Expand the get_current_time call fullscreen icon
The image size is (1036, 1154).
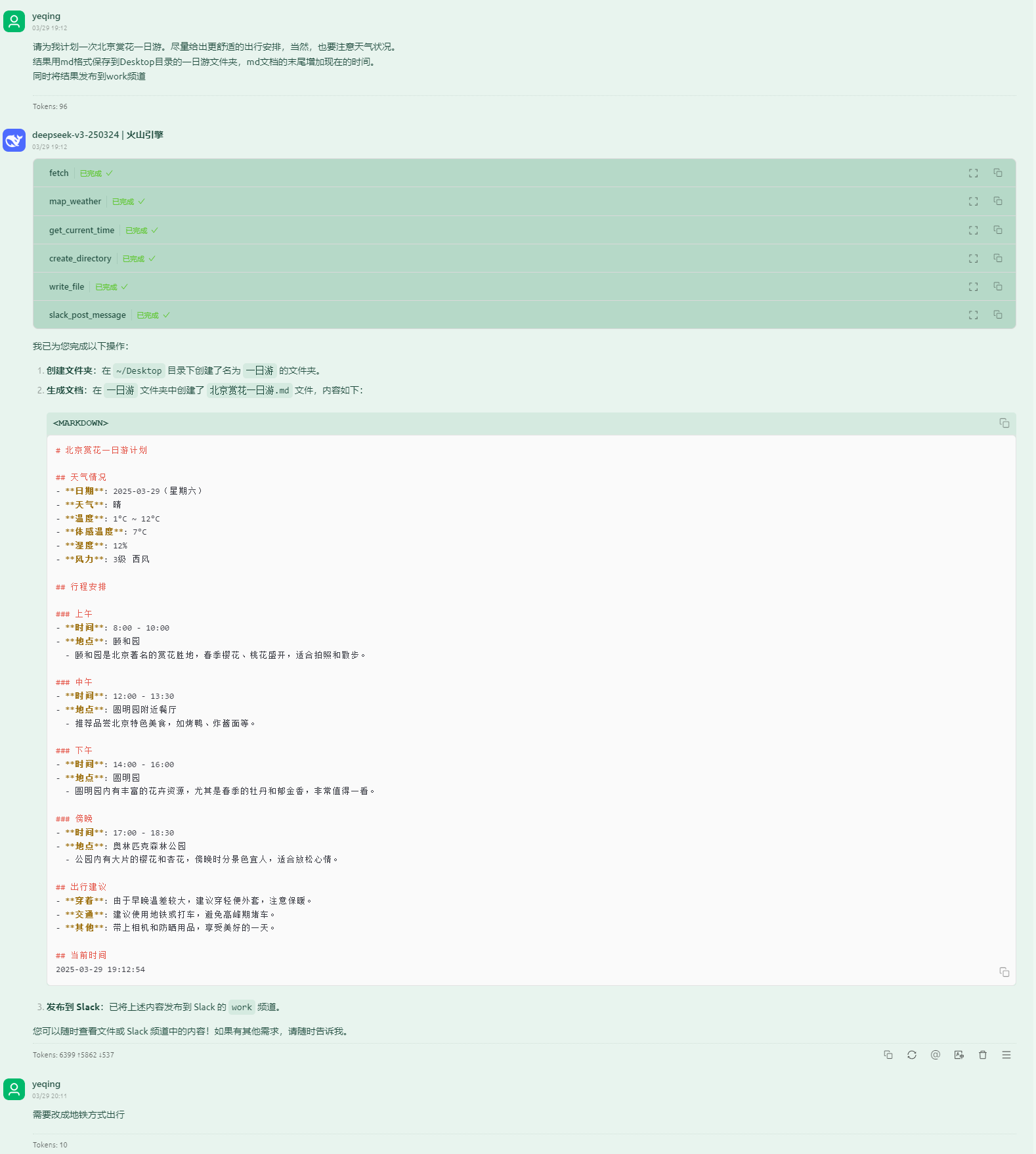tap(973, 231)
